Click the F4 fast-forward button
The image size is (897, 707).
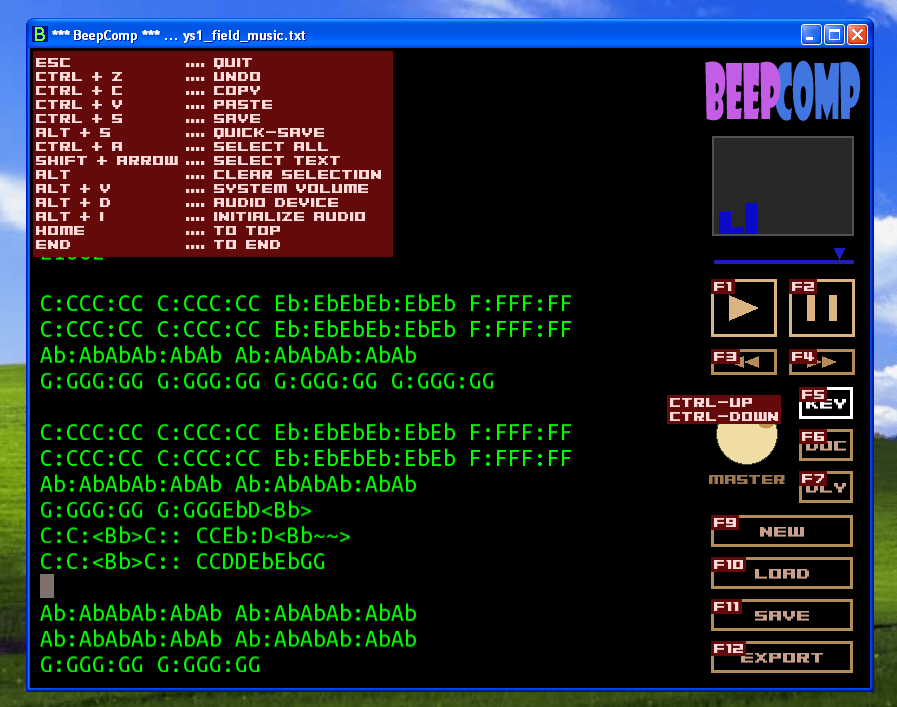pos(822,362)
